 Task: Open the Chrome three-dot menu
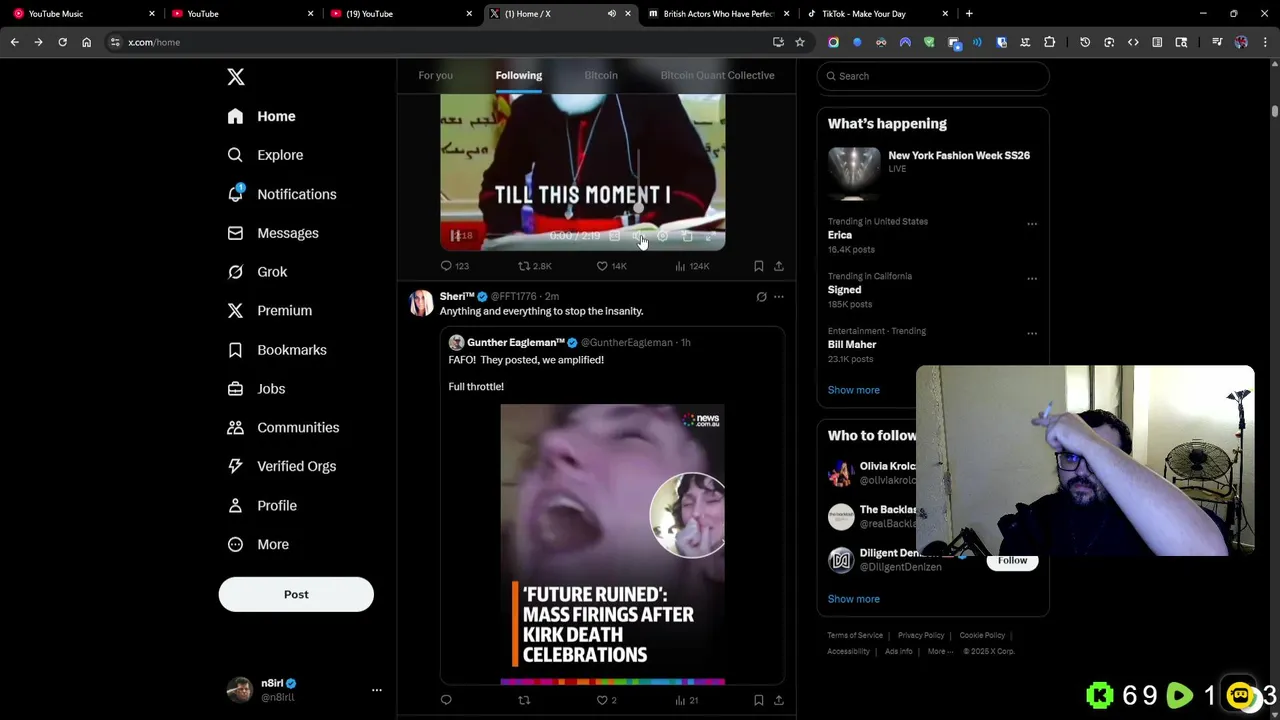click(1264, 42)
